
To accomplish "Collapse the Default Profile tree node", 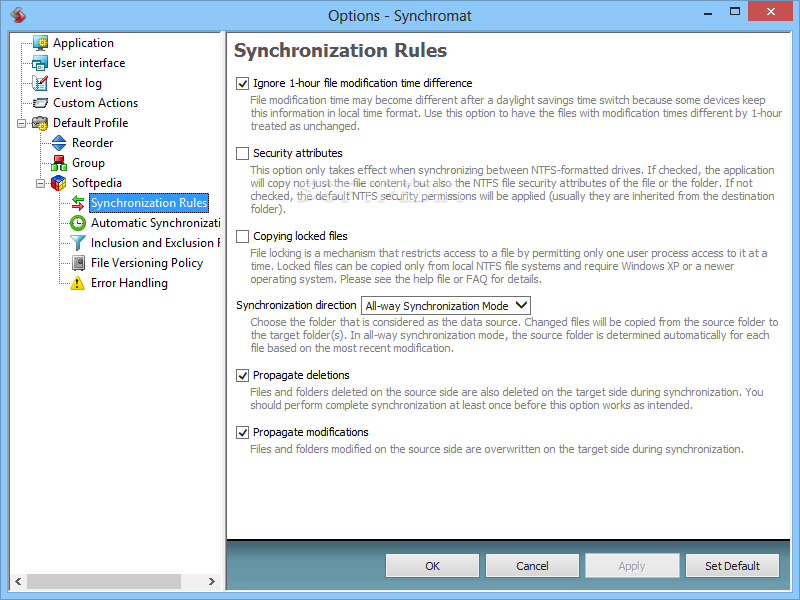I will coord(21,123).
